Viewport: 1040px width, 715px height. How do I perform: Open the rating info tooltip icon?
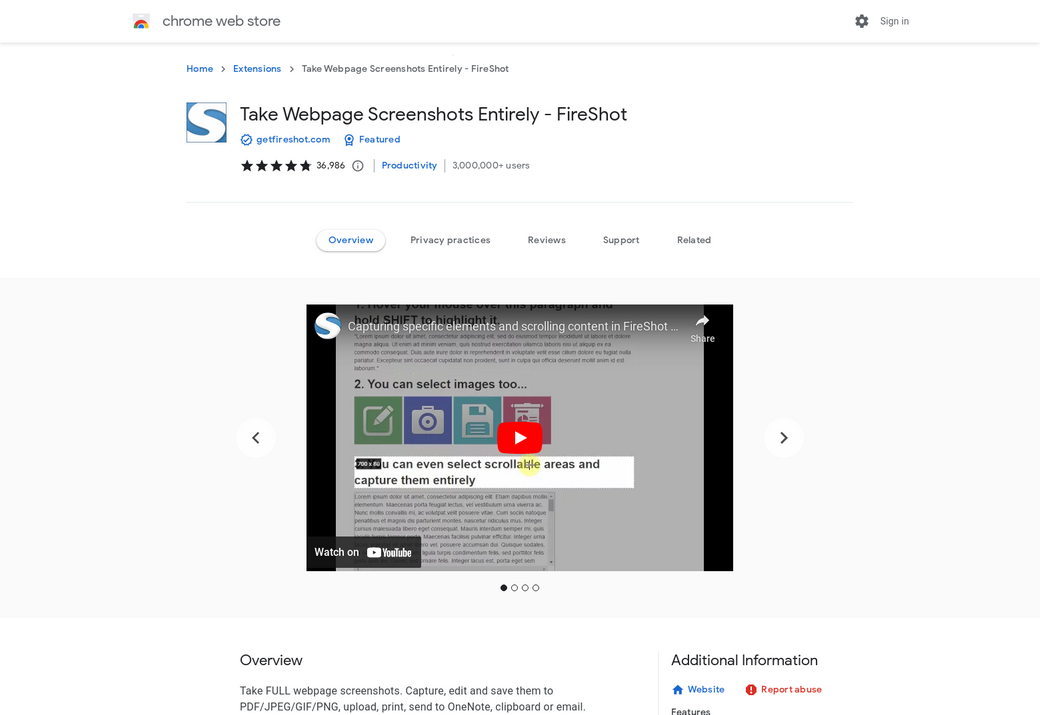coord(357,165)
